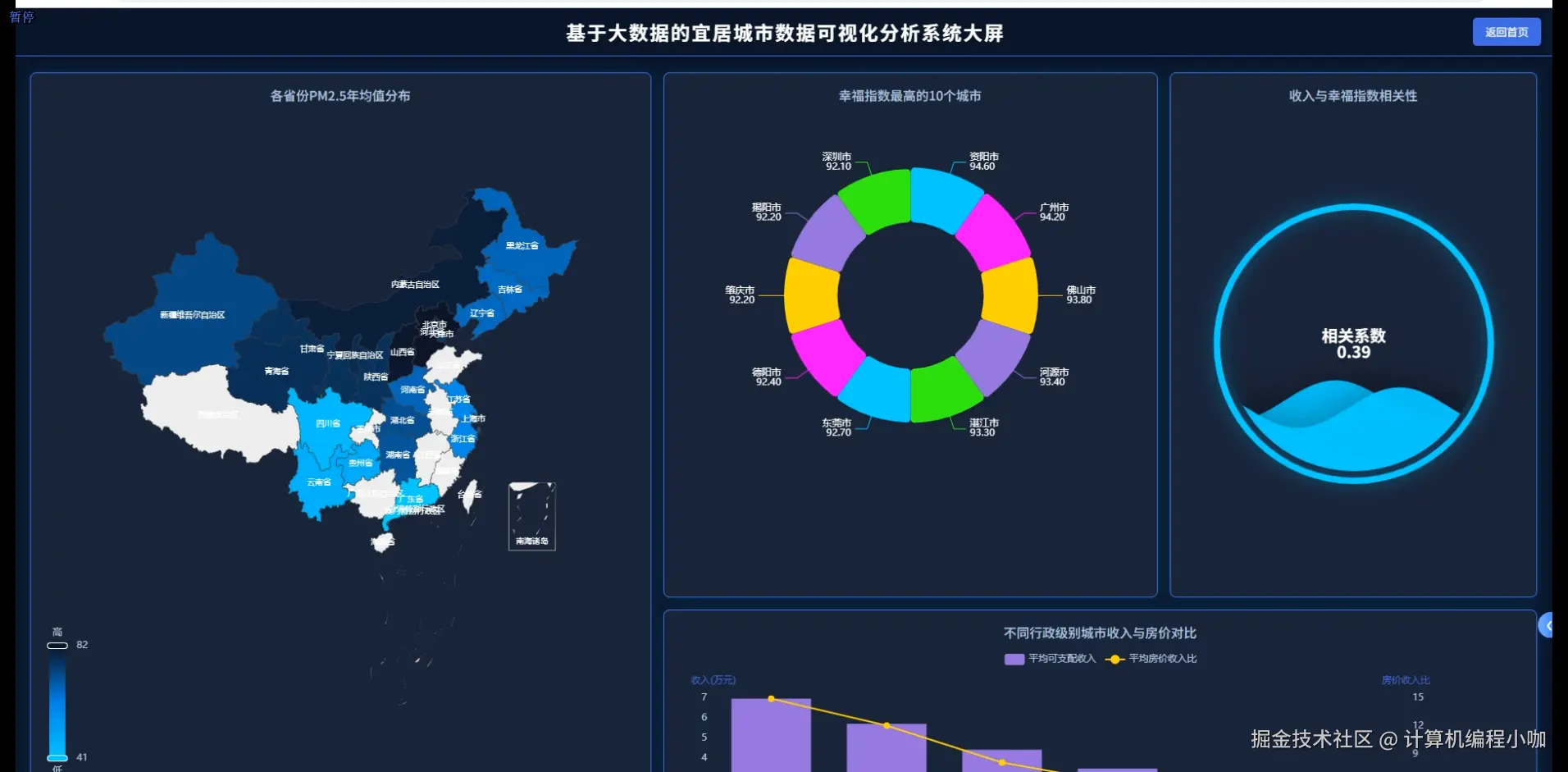
Task: Open the side panel chevron arrow
Action: click(1547, 626)
